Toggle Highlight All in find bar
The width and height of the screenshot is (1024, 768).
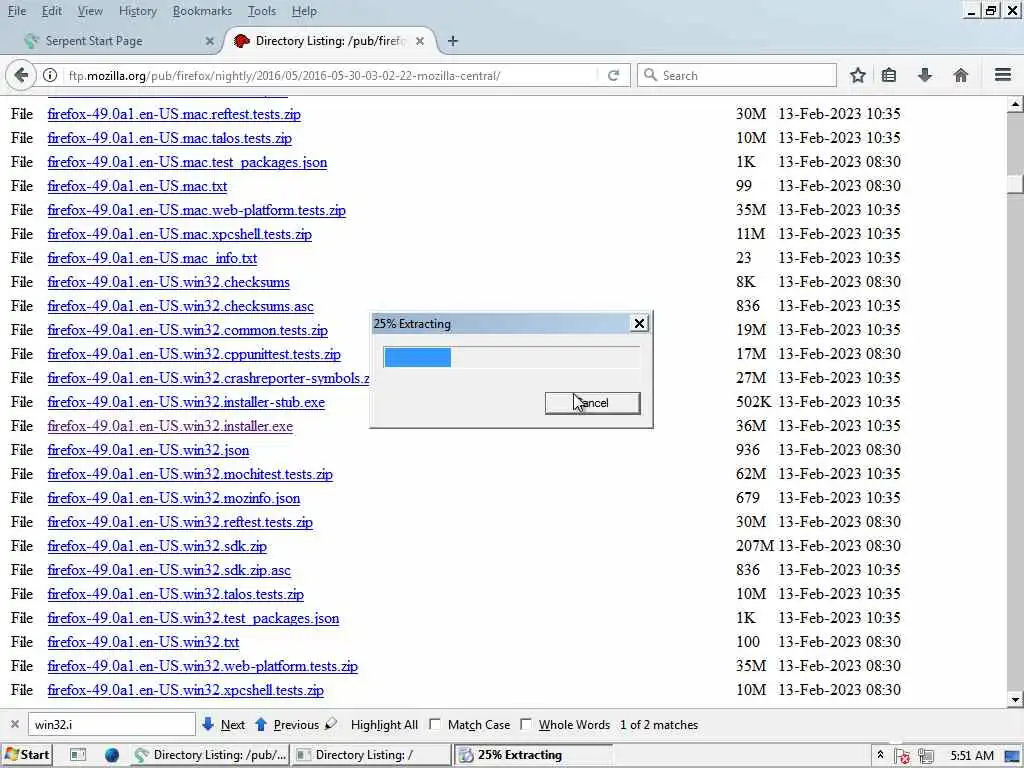[384, 725]
